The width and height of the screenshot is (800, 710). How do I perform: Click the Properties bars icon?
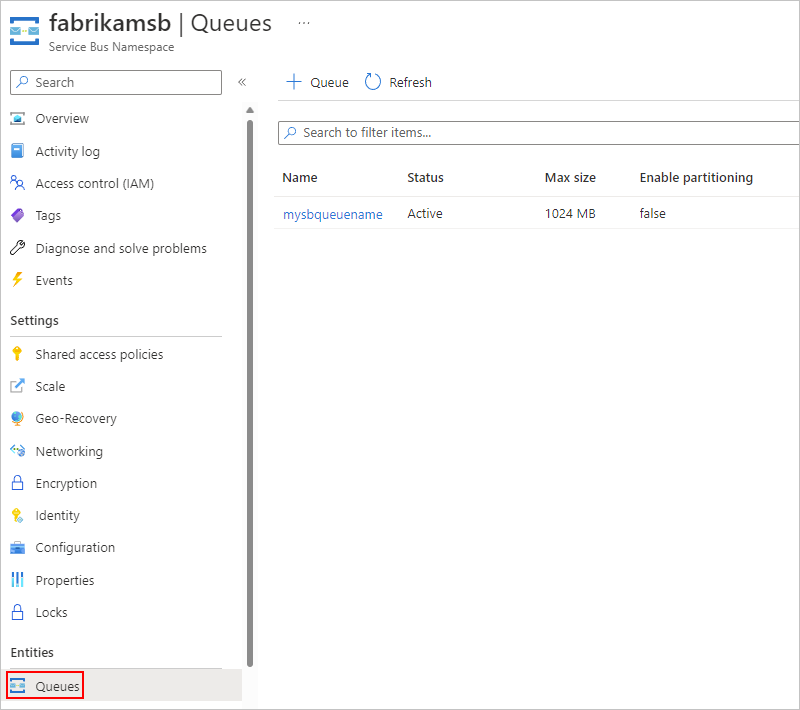click(x=18, y=579)
